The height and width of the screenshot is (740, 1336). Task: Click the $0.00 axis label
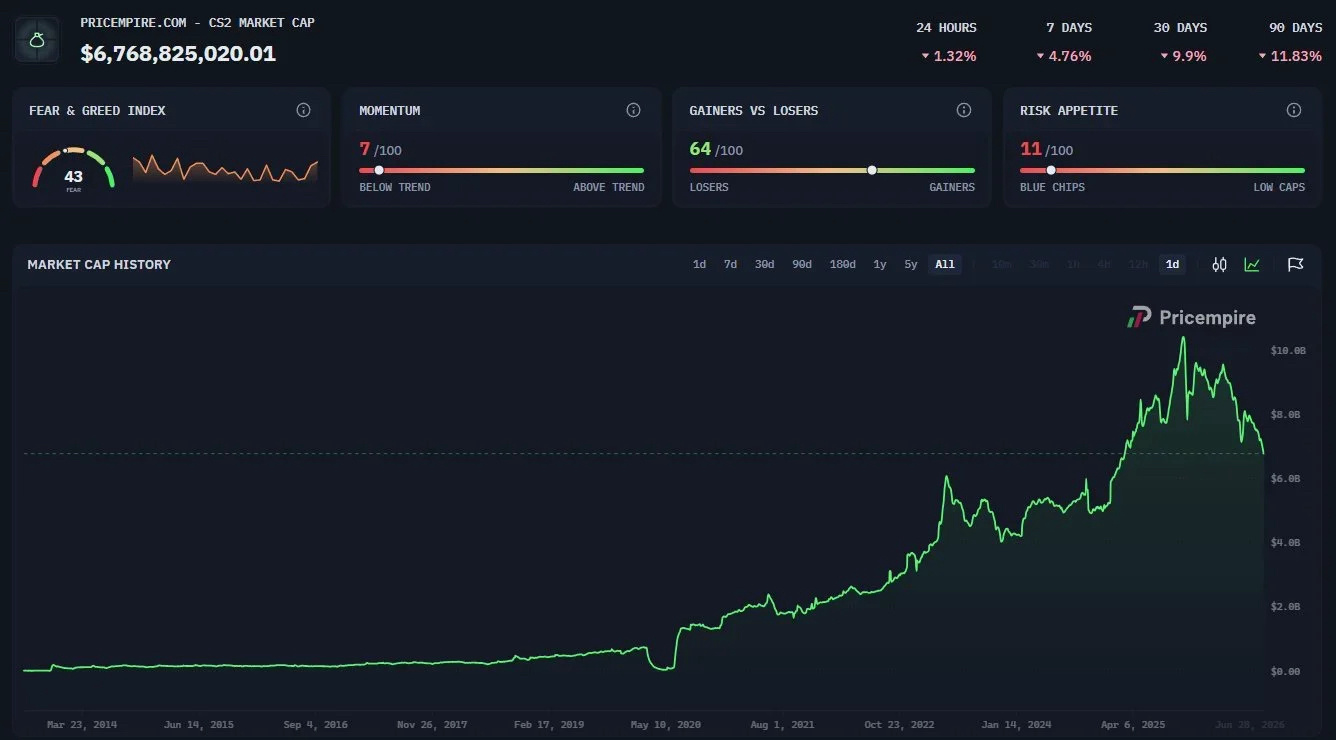coord(1285,671)
